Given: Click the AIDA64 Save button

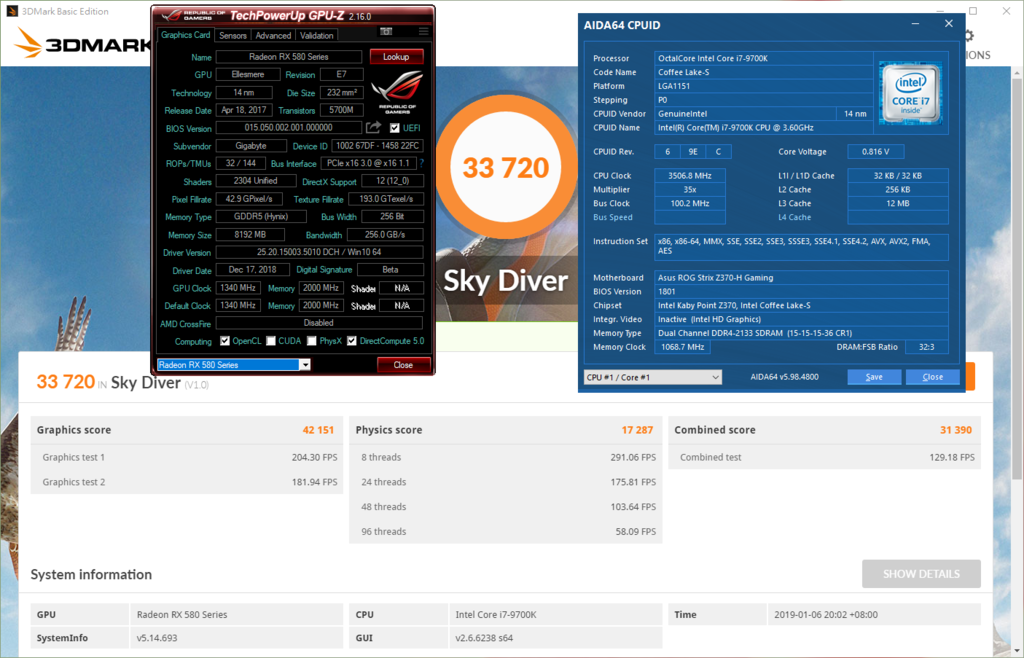Looking at the screenshot, I should pyautogui.click(x=874, y=377).
